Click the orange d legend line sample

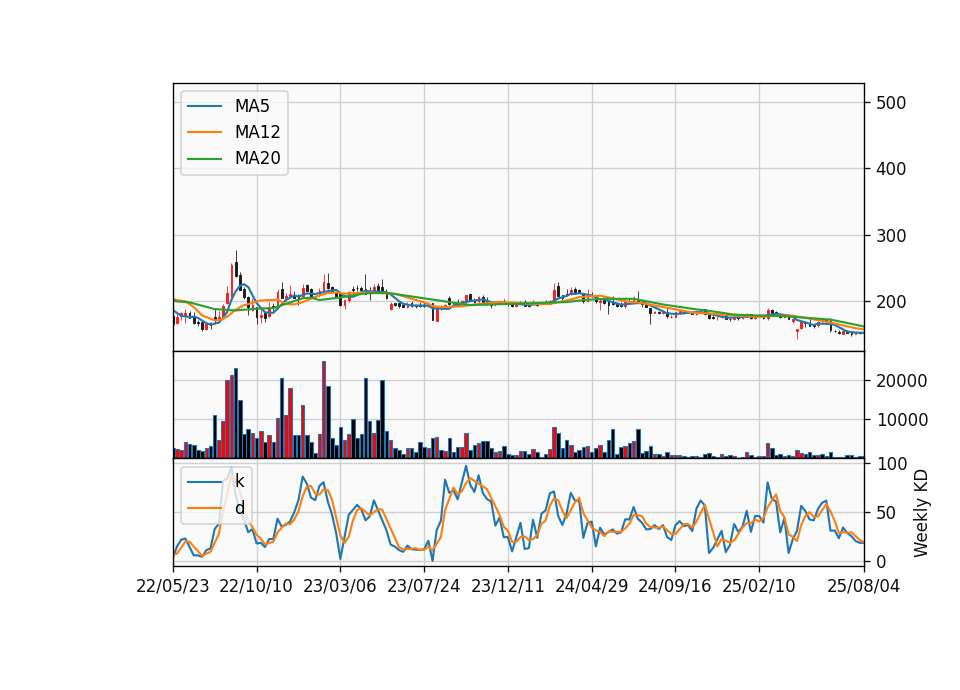click(x=204, y=508)
